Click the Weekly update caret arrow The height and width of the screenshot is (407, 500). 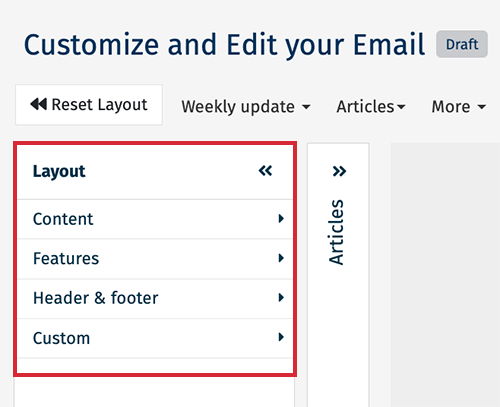306,107
